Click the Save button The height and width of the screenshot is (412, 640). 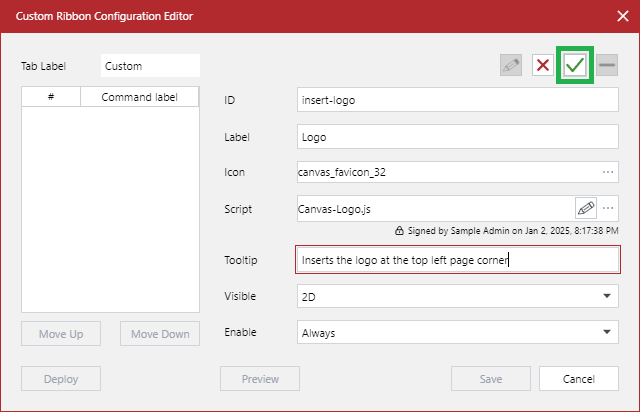click(491, 379)
